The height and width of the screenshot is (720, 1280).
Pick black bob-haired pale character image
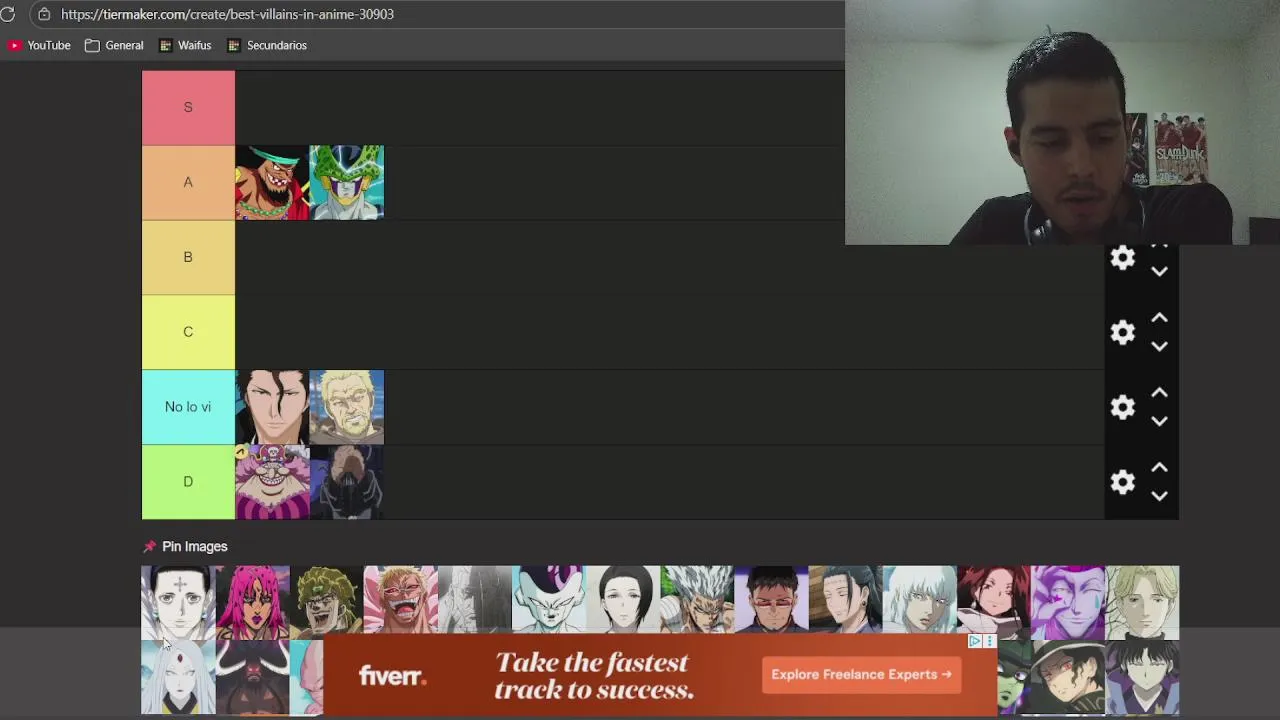pos(622,600)
